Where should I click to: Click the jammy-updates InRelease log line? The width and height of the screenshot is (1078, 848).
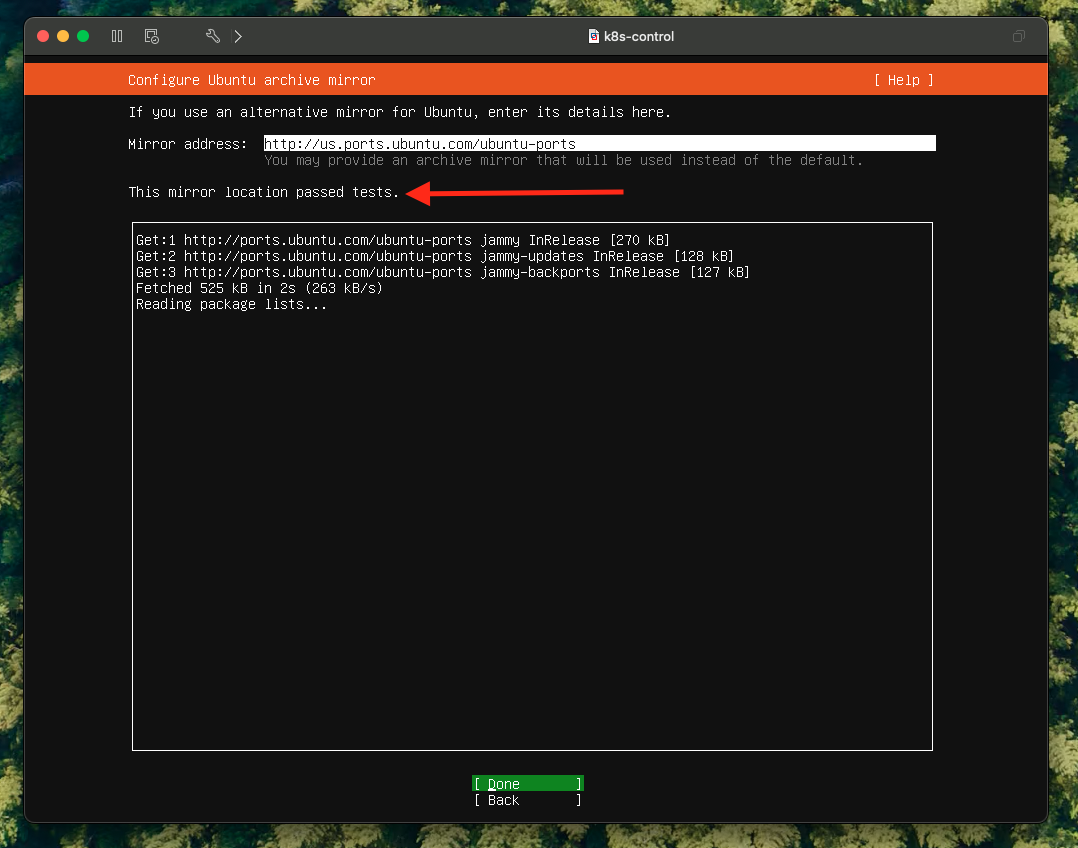coord(434,256)
